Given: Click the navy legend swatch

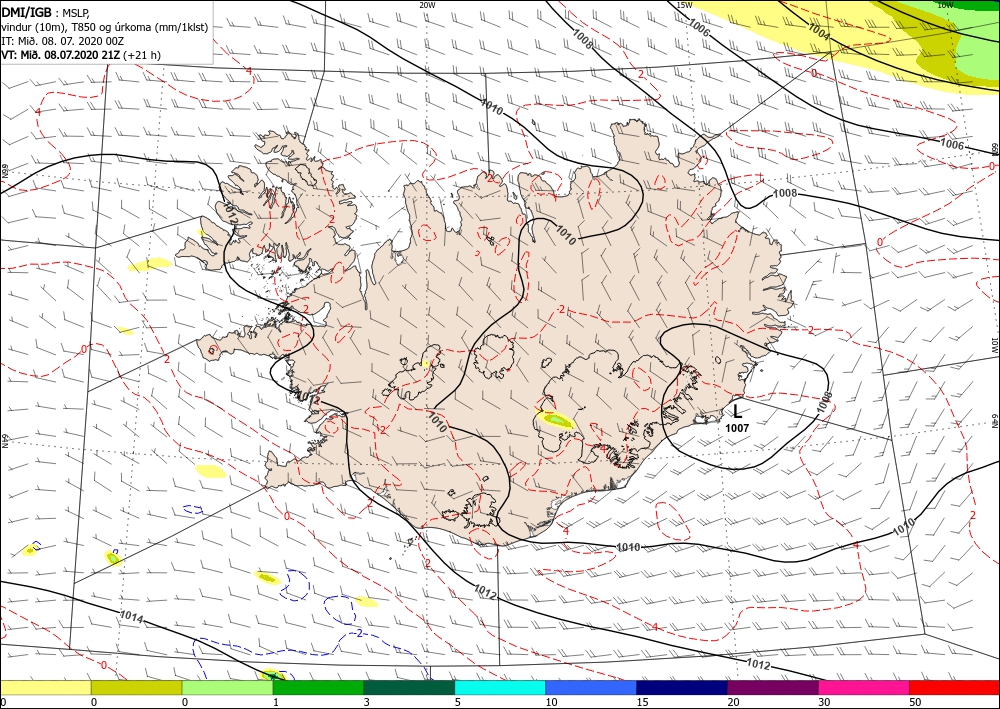Looking at the screenshot, I should pos(682,687).
